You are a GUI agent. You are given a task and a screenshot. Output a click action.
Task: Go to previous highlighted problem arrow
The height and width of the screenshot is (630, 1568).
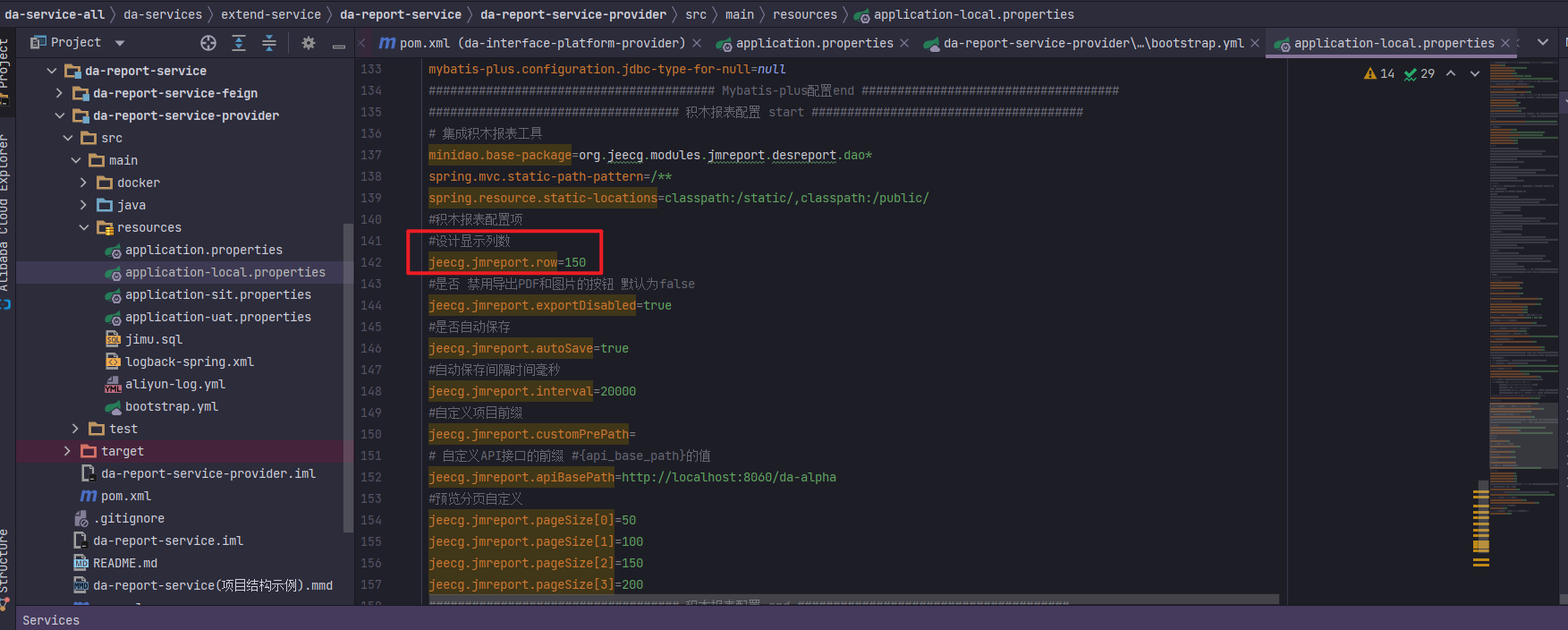coord(1451,73)
